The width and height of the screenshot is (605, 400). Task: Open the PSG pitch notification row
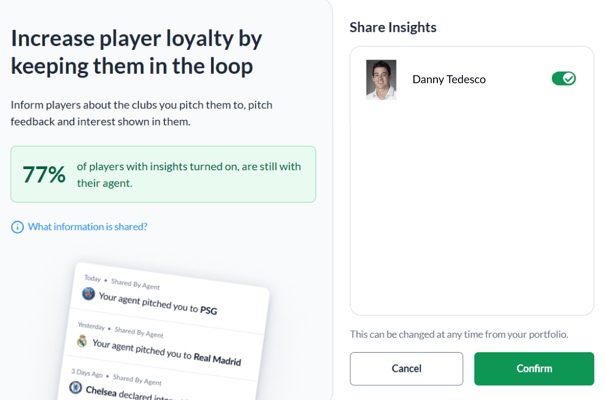click(170, 295)
